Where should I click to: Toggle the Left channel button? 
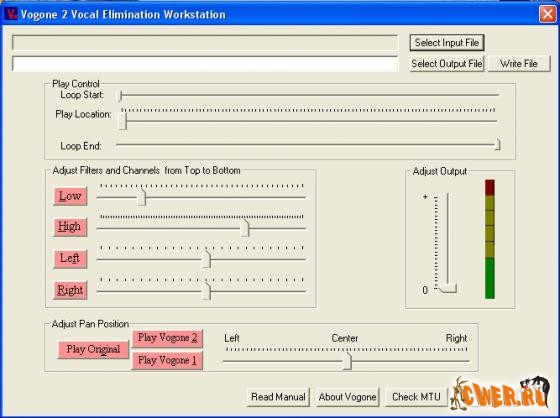[70, 258]
